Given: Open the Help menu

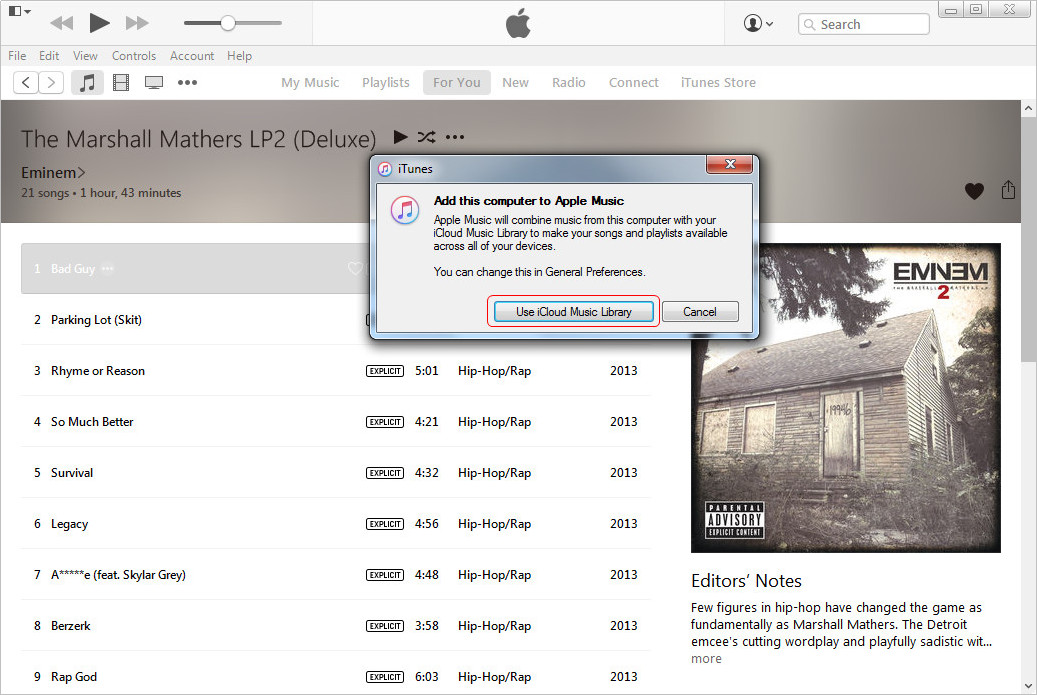Looking at the screenshot, I should (239, 56).
